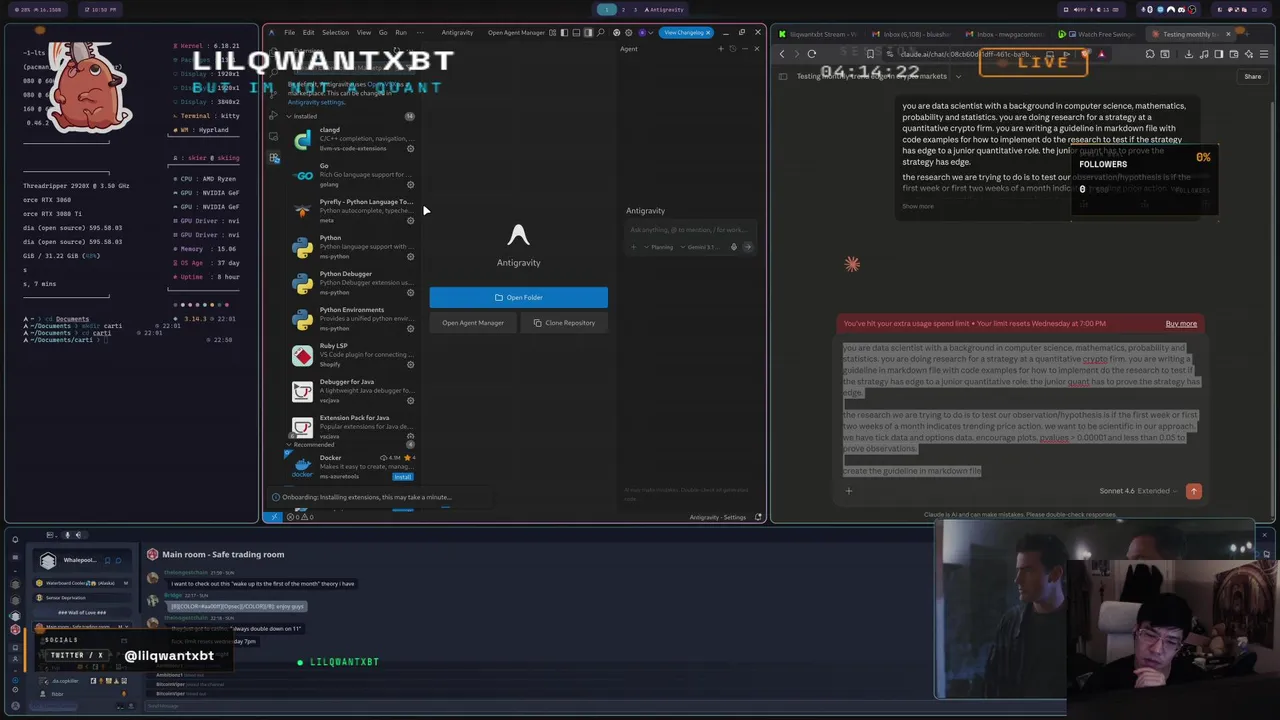Screen dimensions: 1280x720
Task: Click manage gear for Python Debugger extension
Action: pyautogui.click(x=410, y=292)
